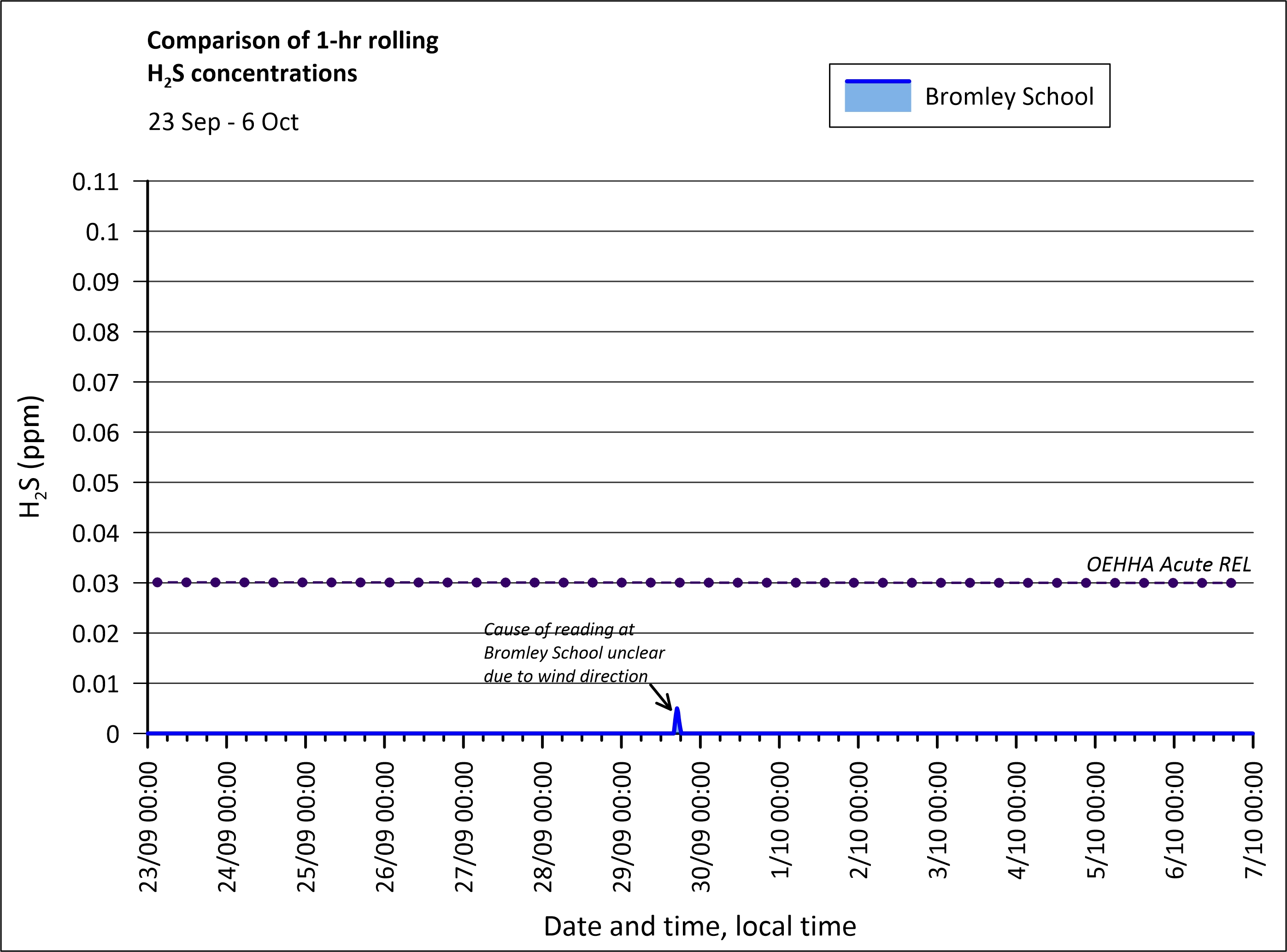Click the 1/10 00:00 x-axis label
This screenshot has width=1287, height=952.
780,819
